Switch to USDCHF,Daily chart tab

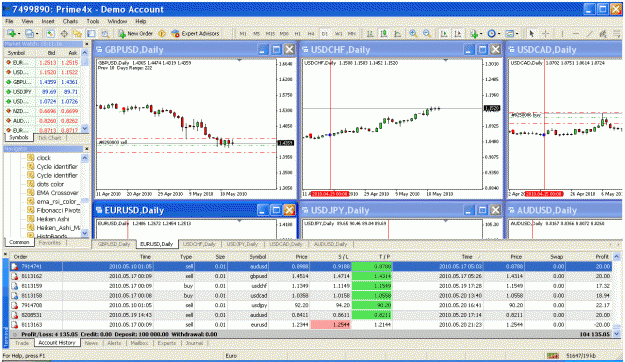point(199,244)
